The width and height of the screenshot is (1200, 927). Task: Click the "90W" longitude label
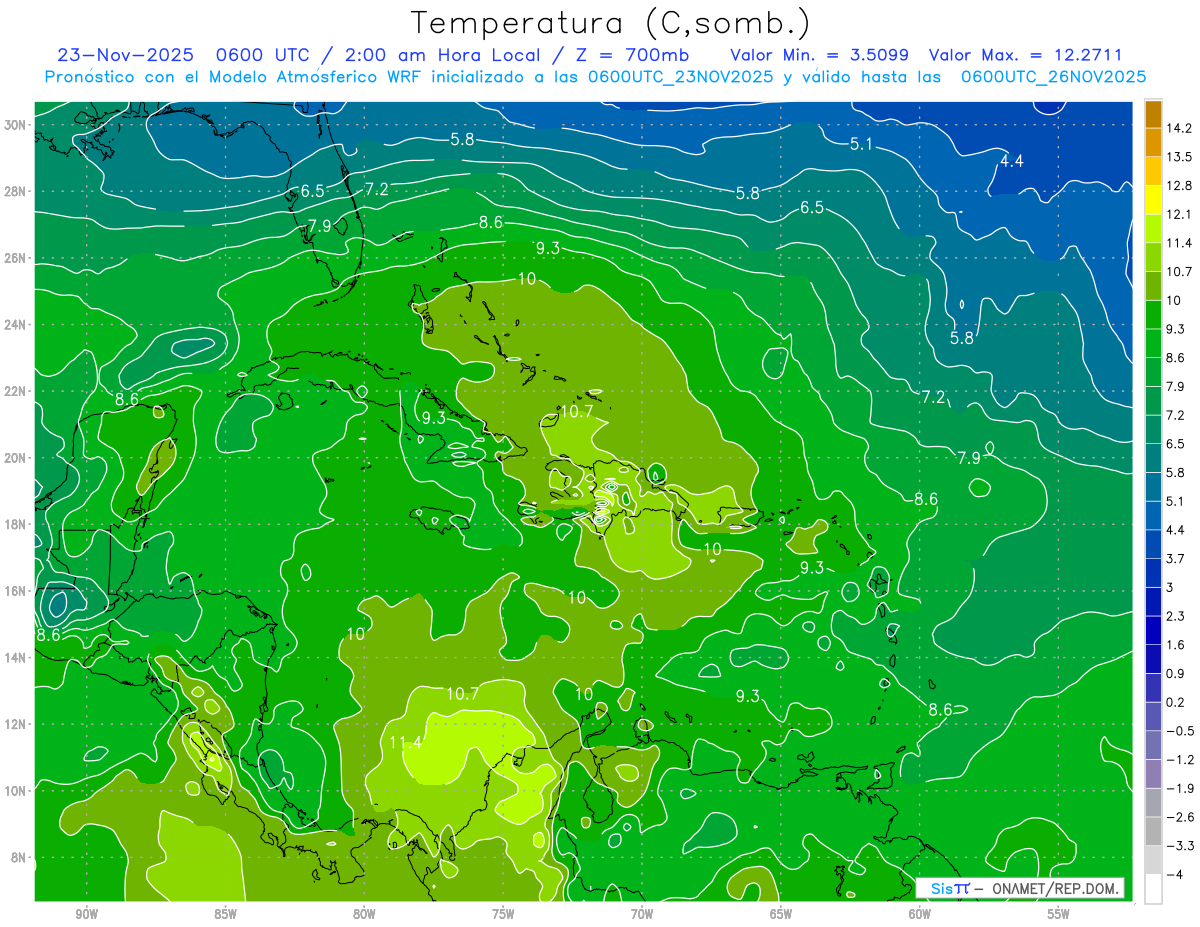click(x=87, y=914)
